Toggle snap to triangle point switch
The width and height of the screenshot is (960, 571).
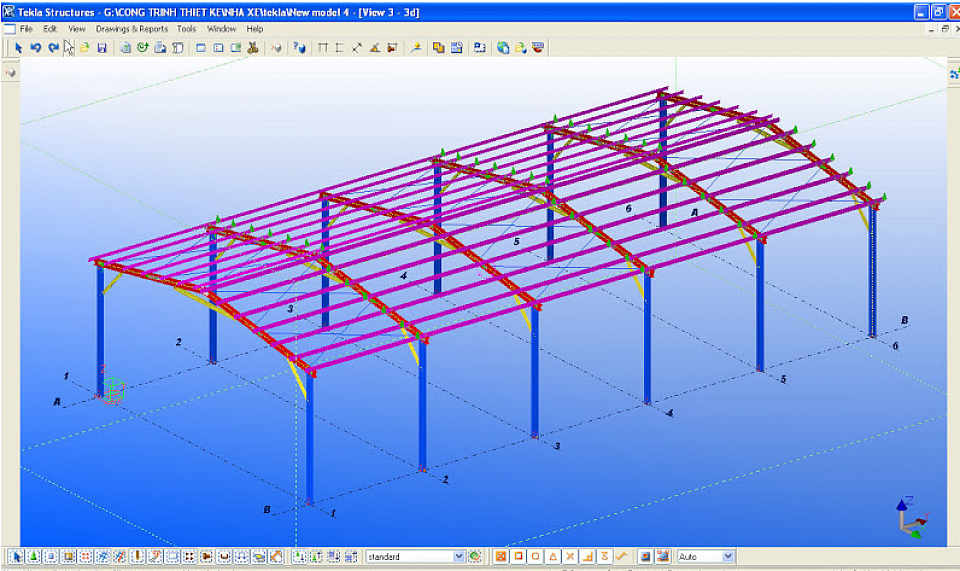(553, 556)
